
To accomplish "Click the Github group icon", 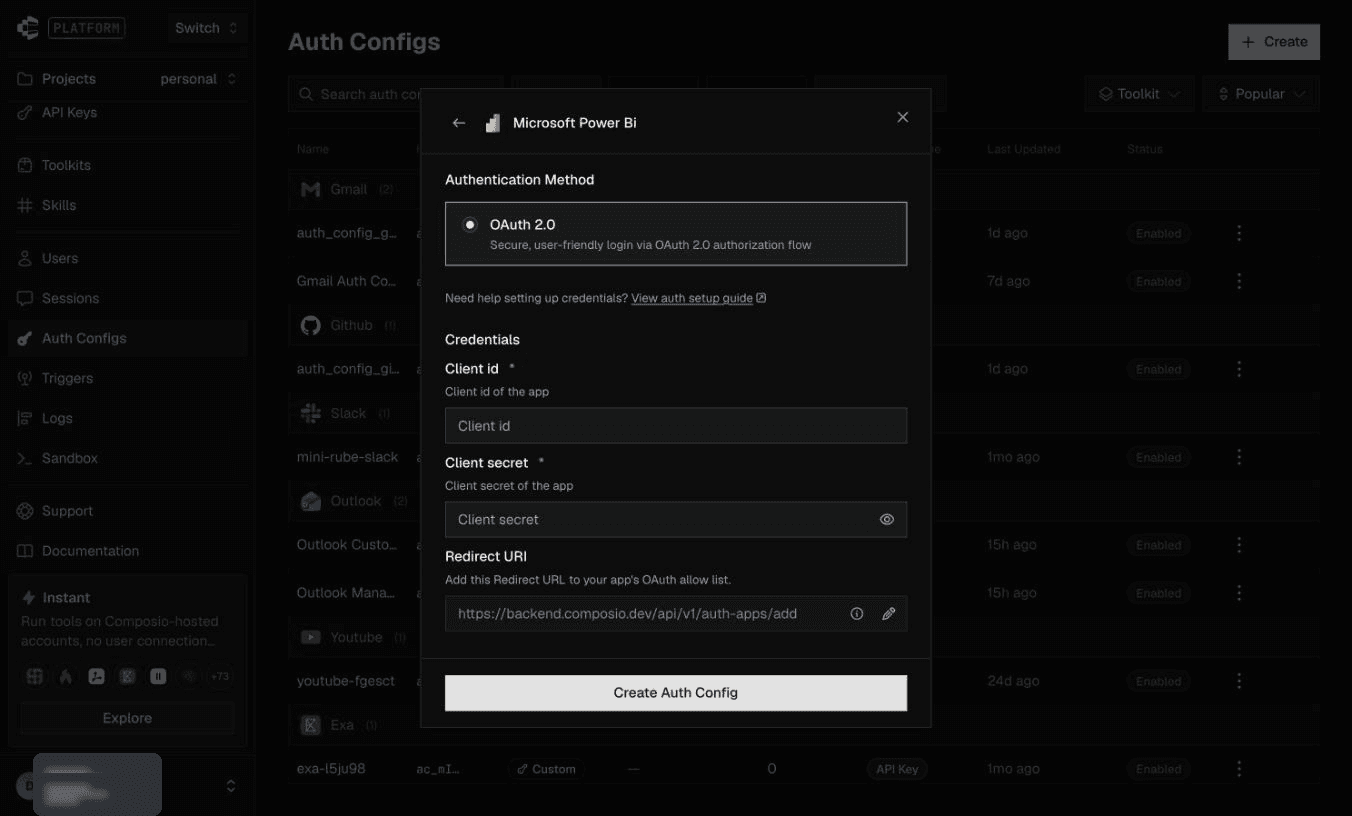I will click(x=311, y=325).
